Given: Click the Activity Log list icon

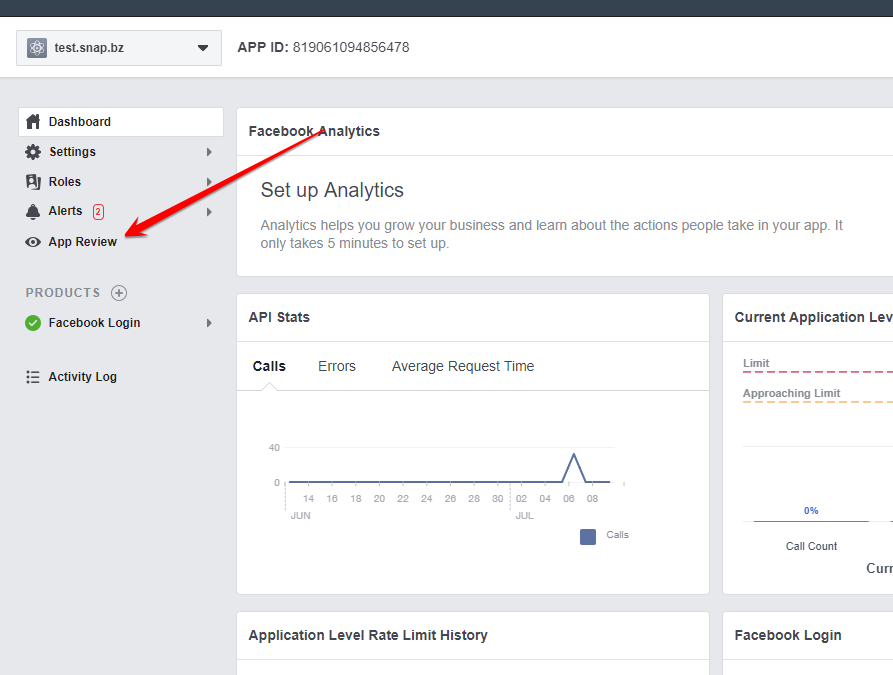Looking at the screenshot, I should 33,377.
